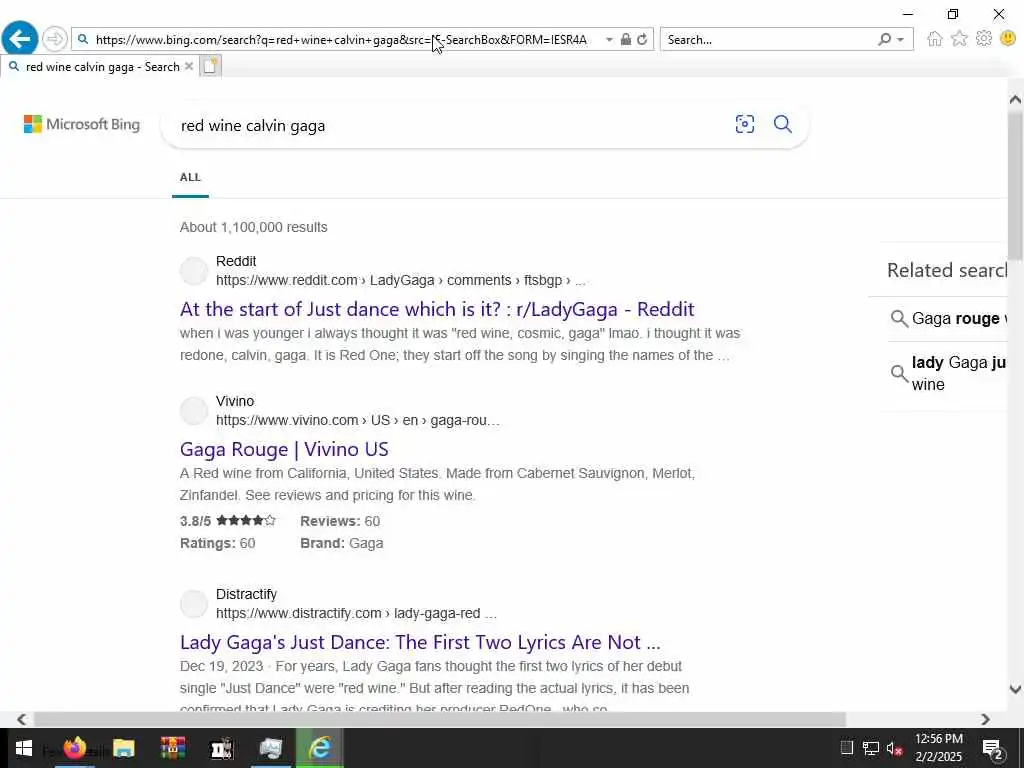This screenshot has height=768, width=1024.
Task: Click the distractify.com URL breadcrumb
Action: click(356, 613)
